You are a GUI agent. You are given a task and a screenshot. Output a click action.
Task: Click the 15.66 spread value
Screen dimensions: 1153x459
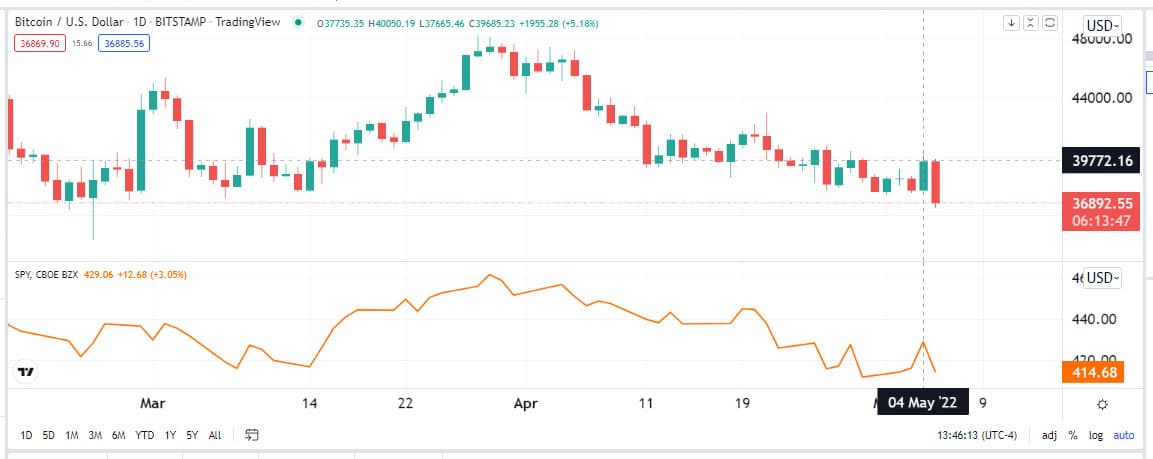(x=82, y=44)
